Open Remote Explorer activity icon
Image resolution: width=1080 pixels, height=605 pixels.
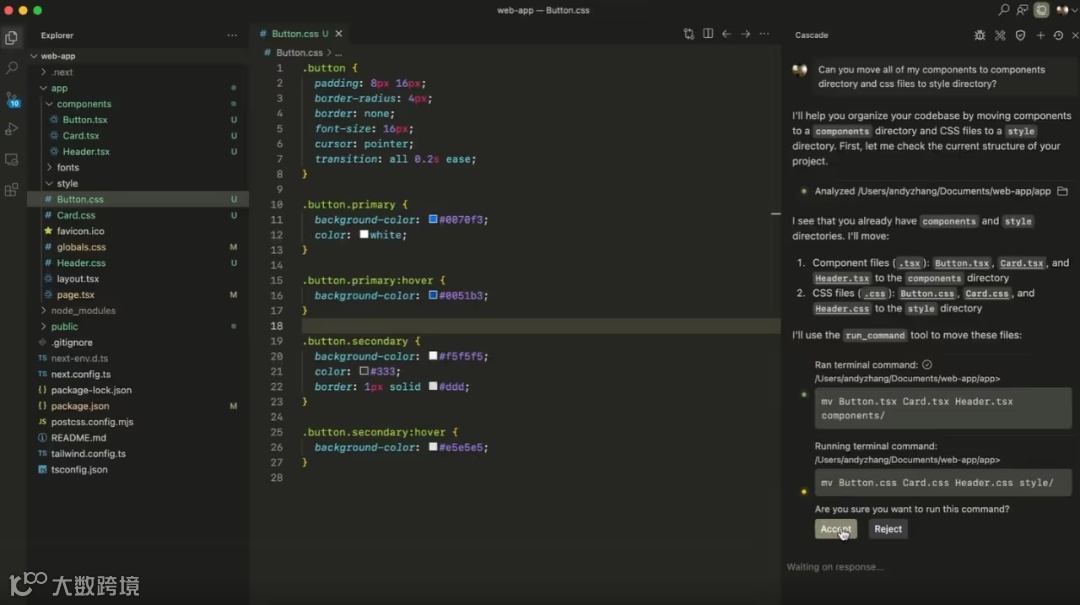(12, 160)
